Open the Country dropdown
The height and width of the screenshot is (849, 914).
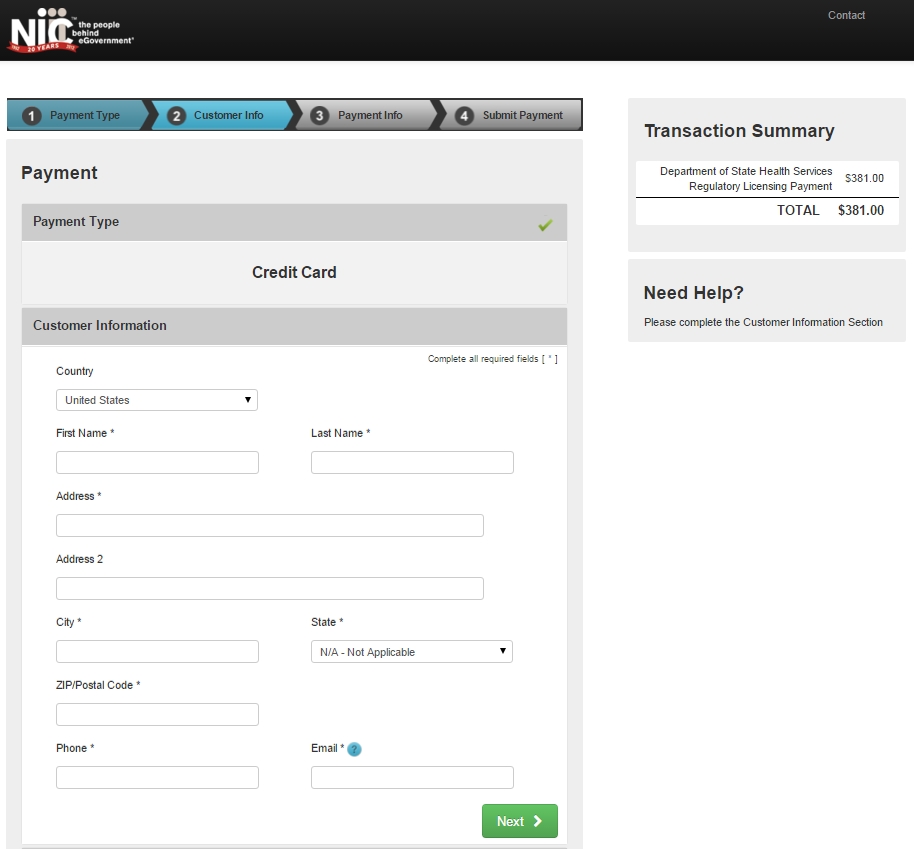pyautogui.click(x=156, y=399)
